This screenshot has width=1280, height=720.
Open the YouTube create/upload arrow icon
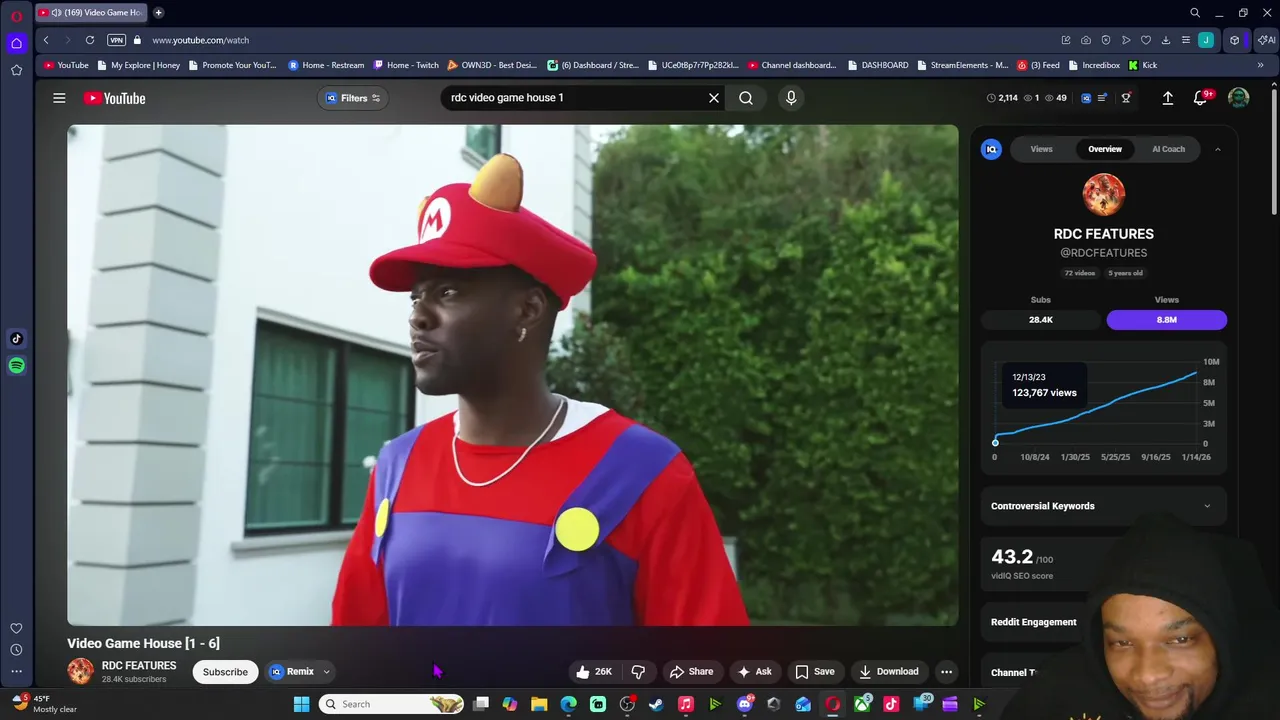(x=1167, y=98)
